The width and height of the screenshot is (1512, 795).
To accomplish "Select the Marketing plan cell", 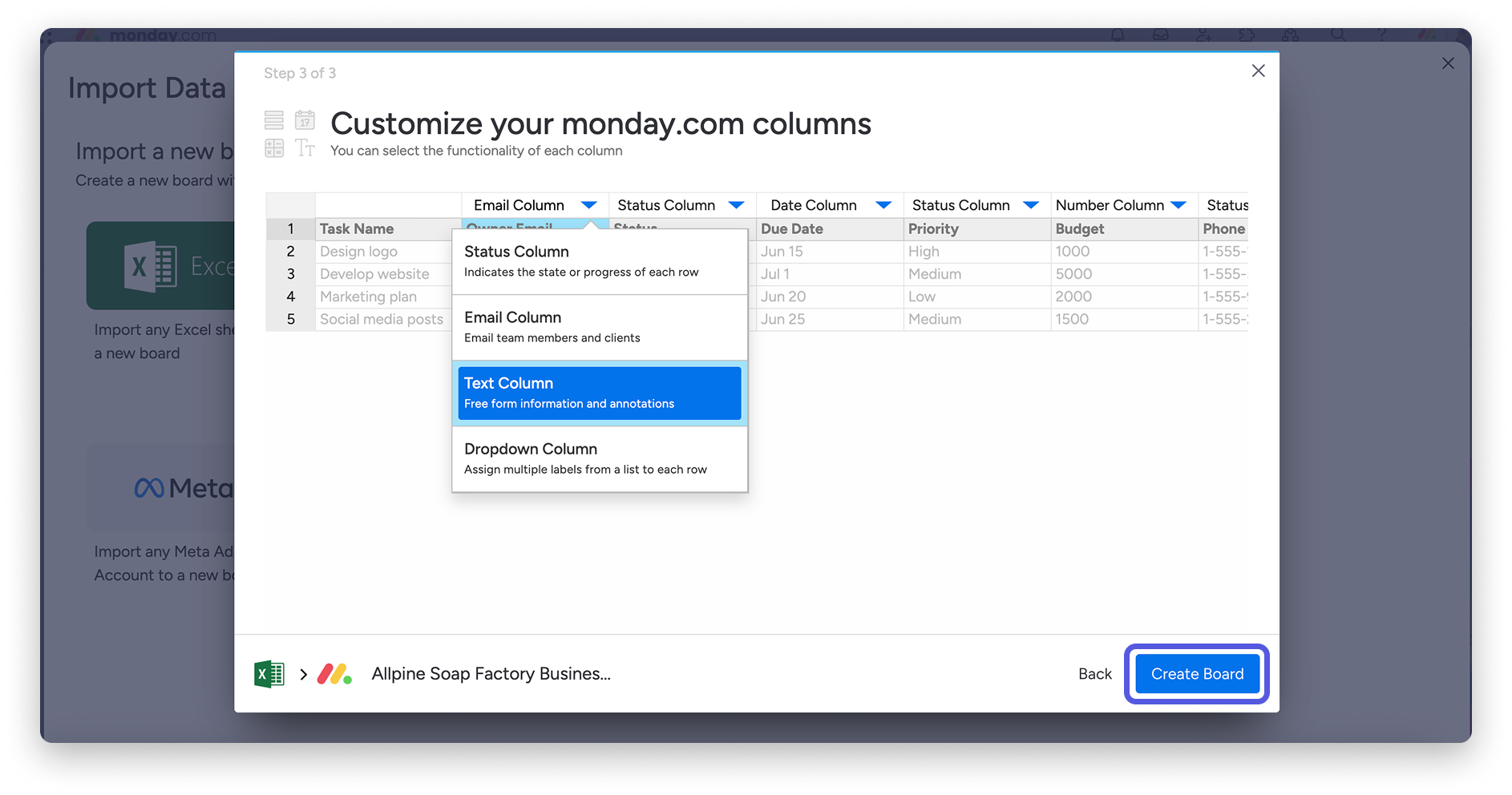I will [x=384, y=297].
